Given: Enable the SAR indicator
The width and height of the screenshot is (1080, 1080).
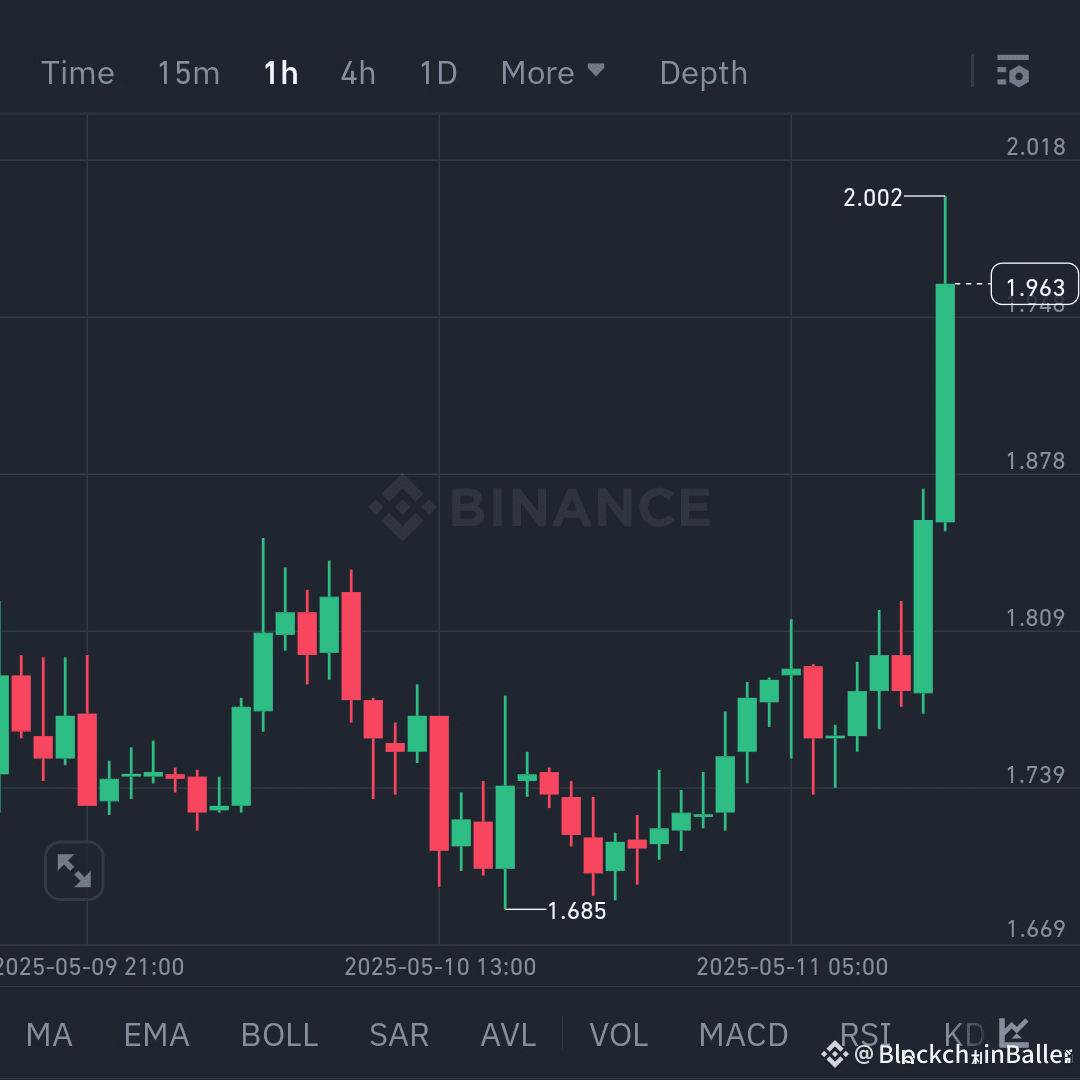Looking at the screenshot, I should 398,1034.
